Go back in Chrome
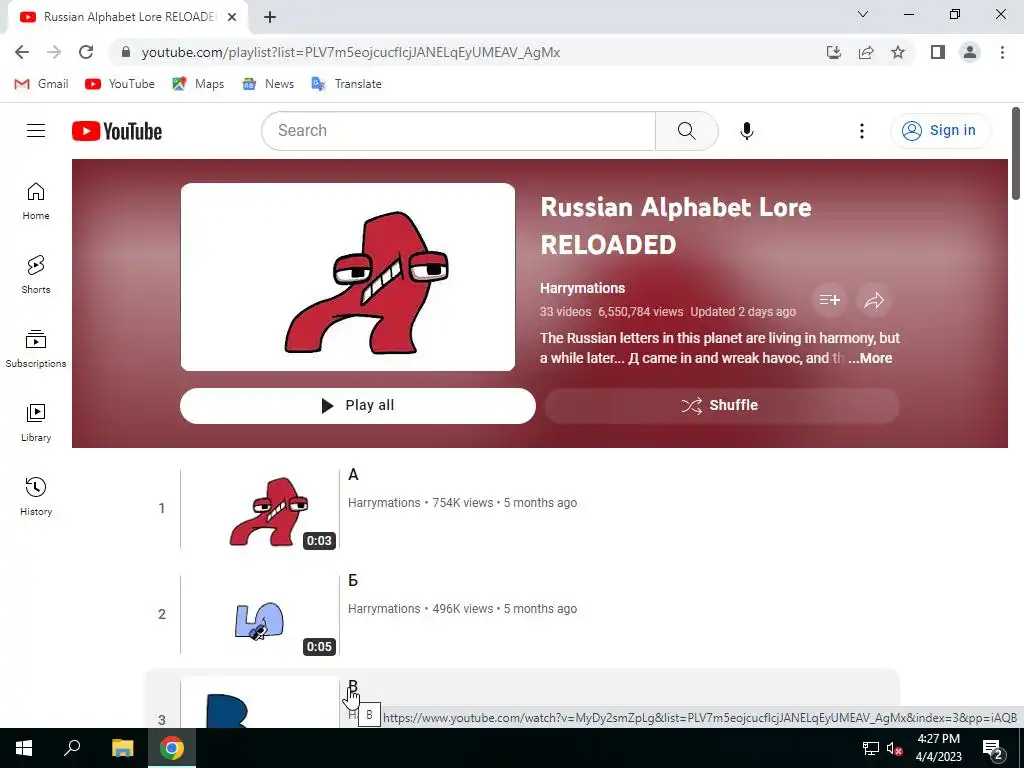Viewport: 1024px width, 768px height. (x=22, y=52)
